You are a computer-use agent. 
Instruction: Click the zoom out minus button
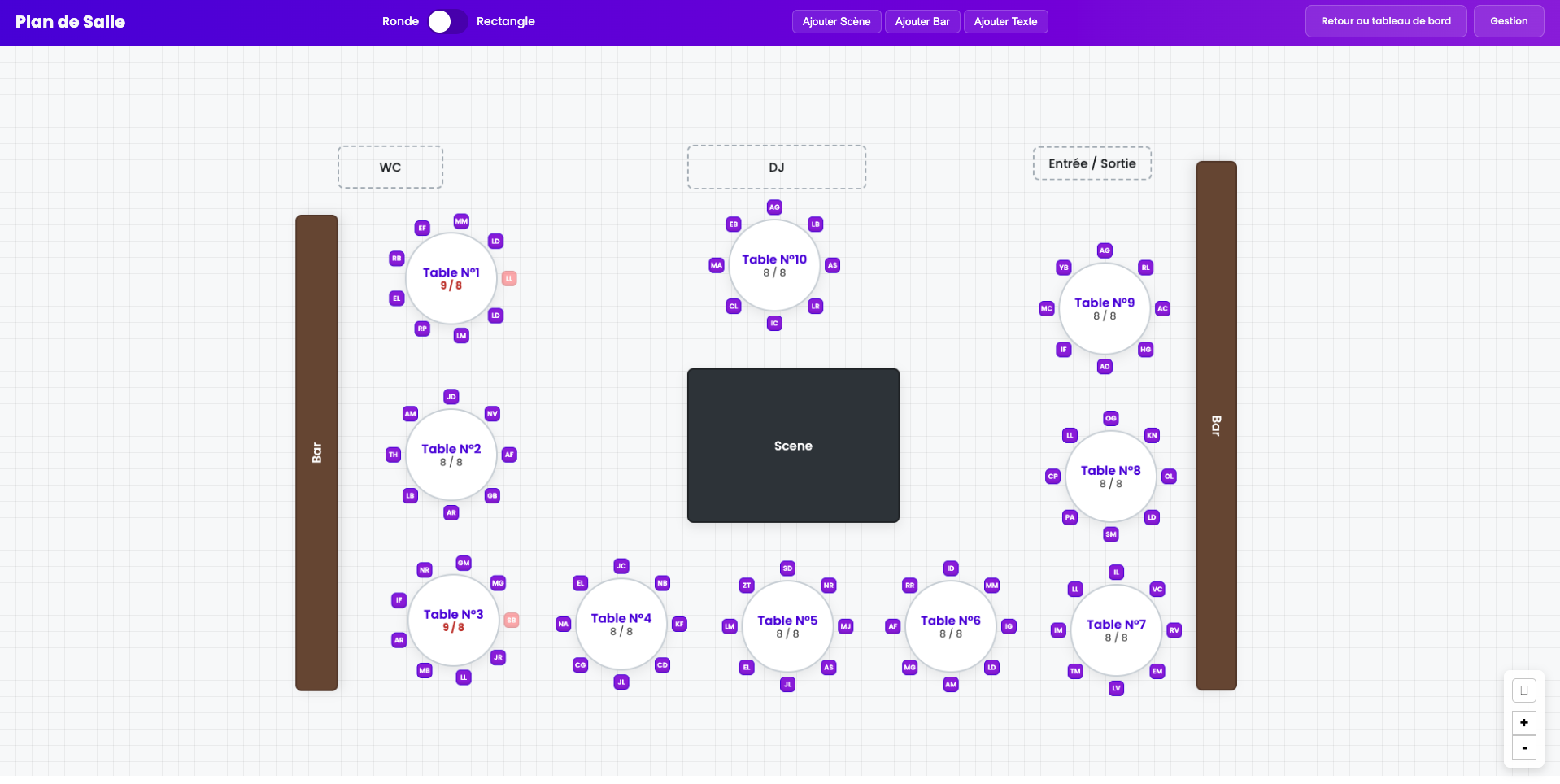tap(1523, 748)
